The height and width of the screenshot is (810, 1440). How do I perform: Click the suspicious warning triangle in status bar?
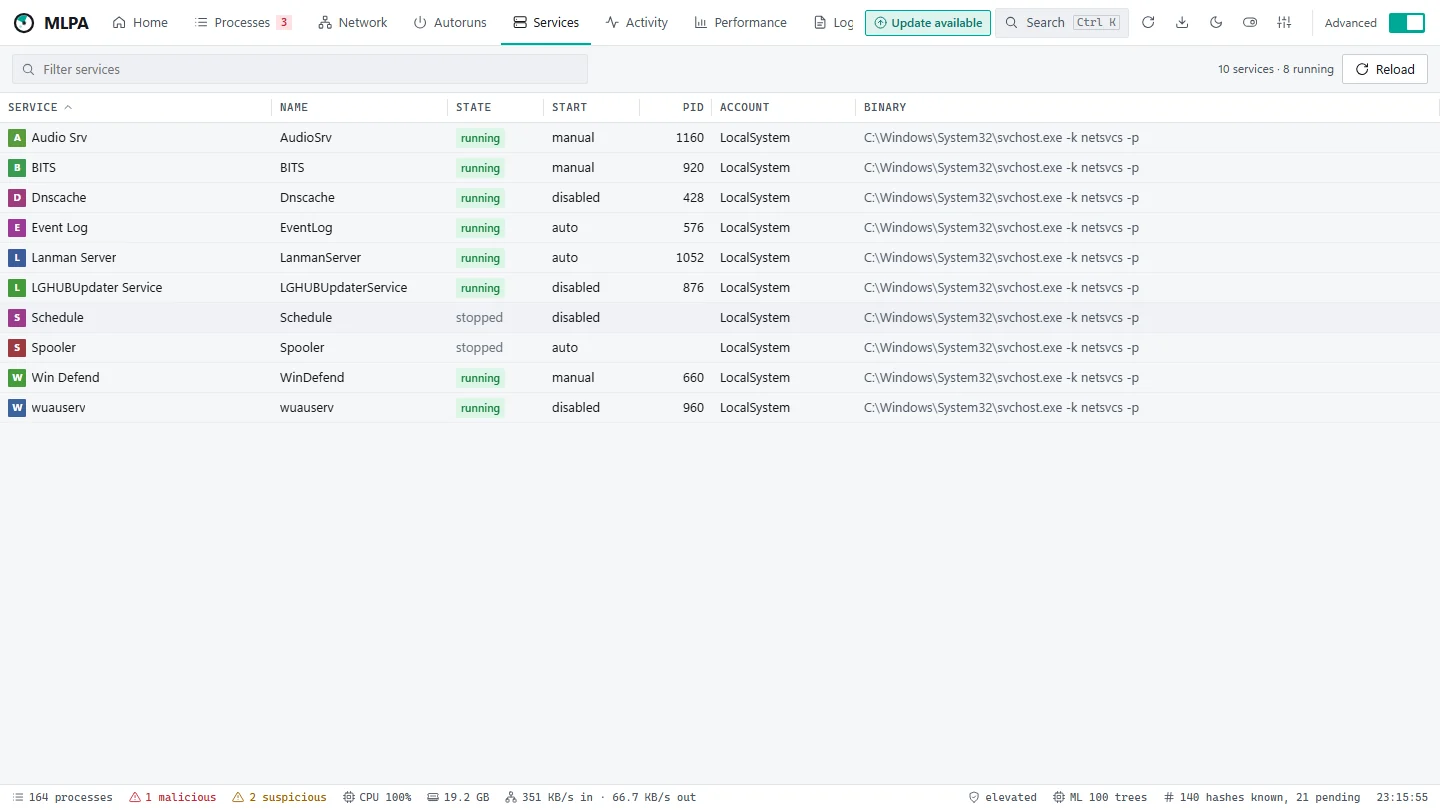238,798
